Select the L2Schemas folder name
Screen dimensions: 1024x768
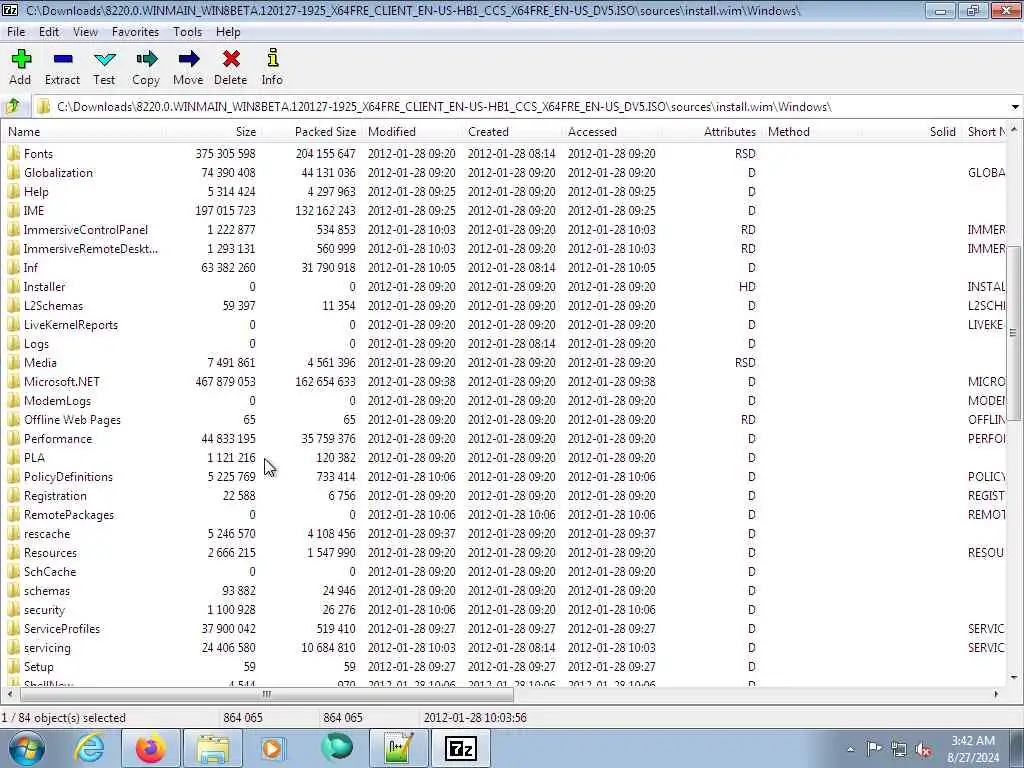coord(54,306)
